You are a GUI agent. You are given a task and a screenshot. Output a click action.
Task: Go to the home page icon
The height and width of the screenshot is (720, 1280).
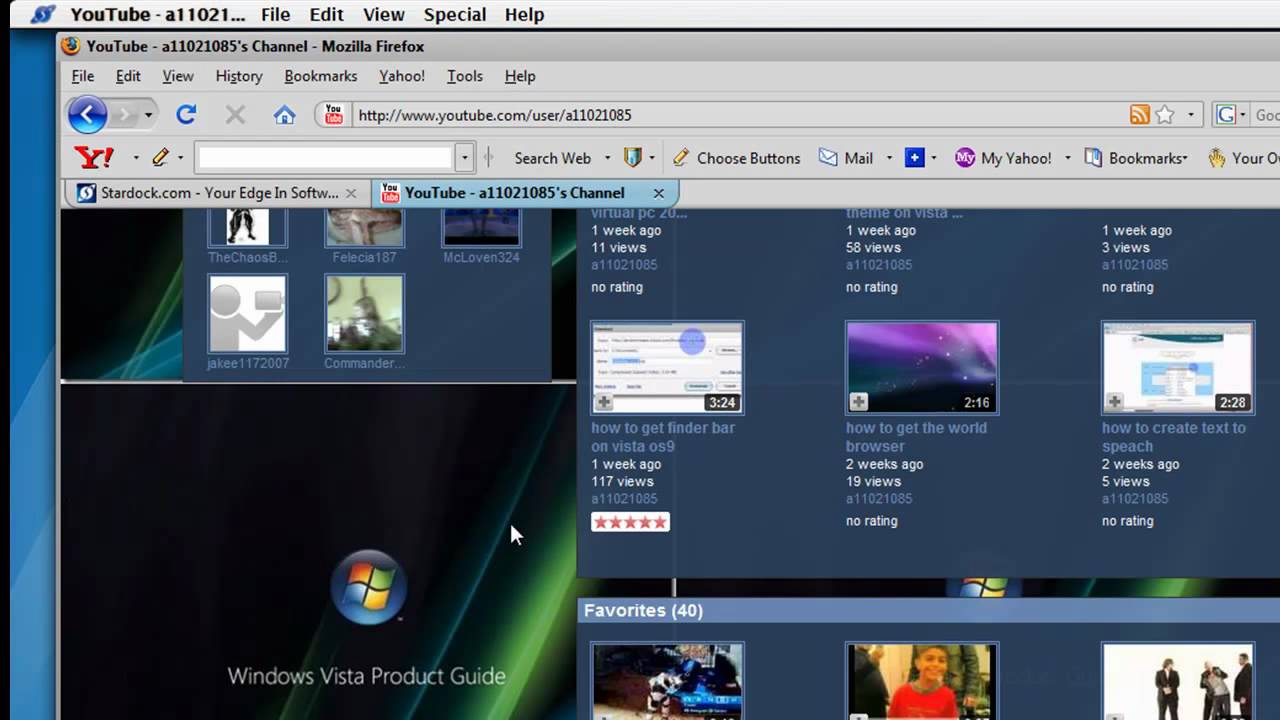point(284,115)
